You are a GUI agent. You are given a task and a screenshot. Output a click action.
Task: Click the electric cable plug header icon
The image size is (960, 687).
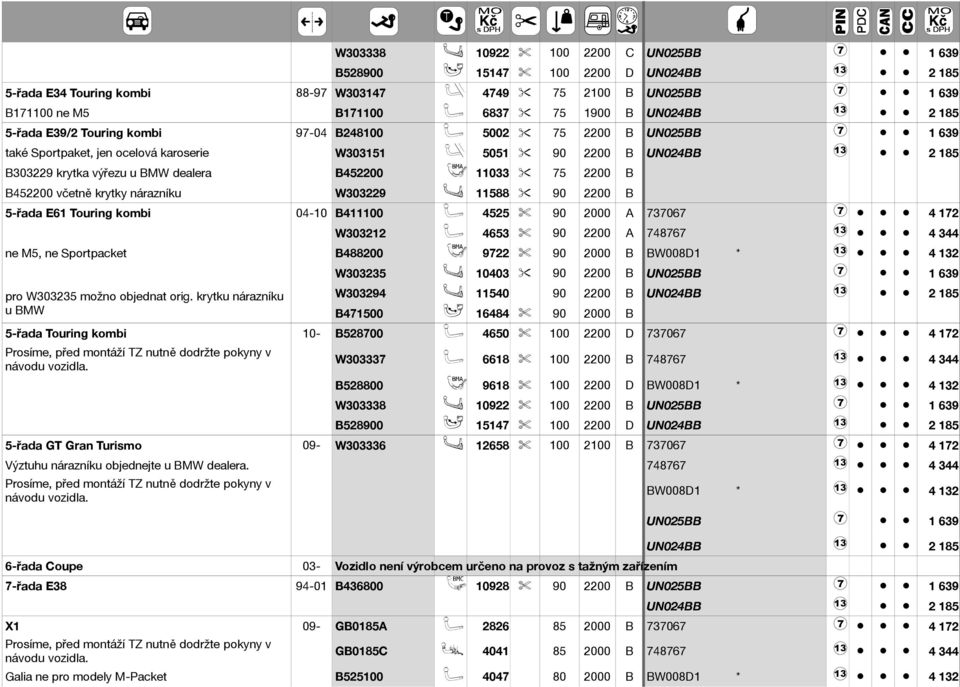click(741, 21)
